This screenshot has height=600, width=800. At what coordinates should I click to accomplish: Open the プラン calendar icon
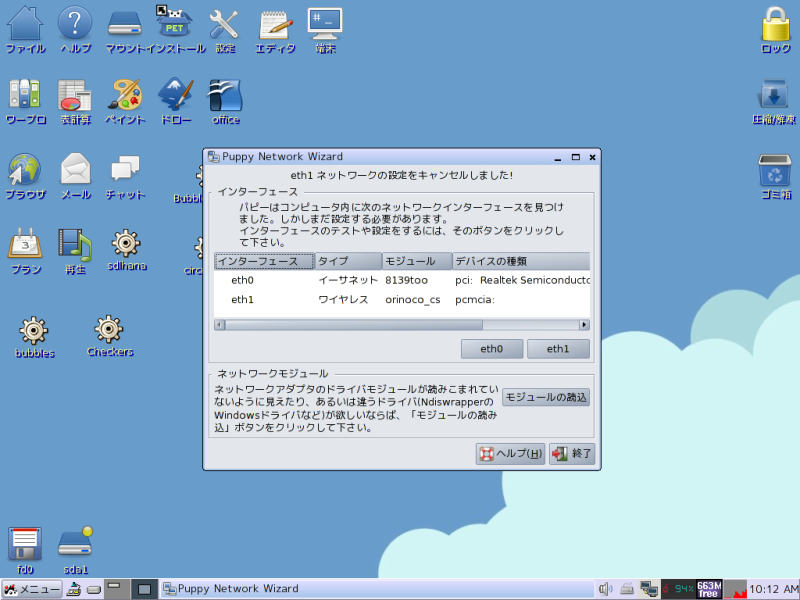pos(25,243)
